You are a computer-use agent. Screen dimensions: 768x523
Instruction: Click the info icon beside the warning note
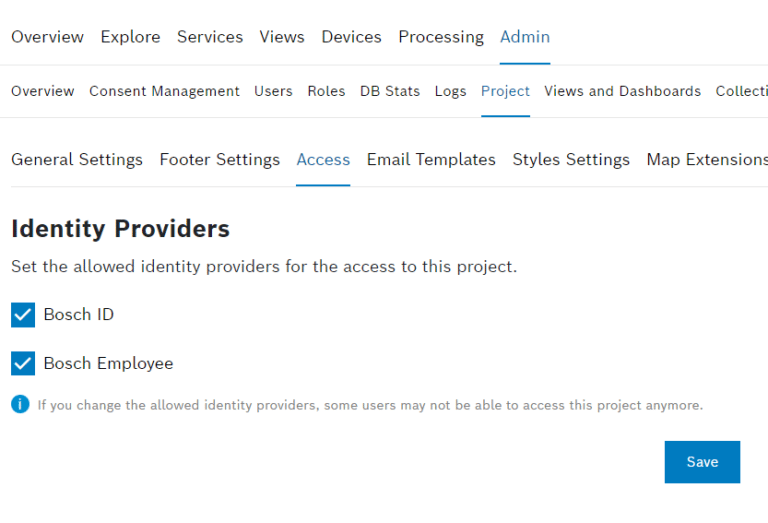tap(20, 405)
